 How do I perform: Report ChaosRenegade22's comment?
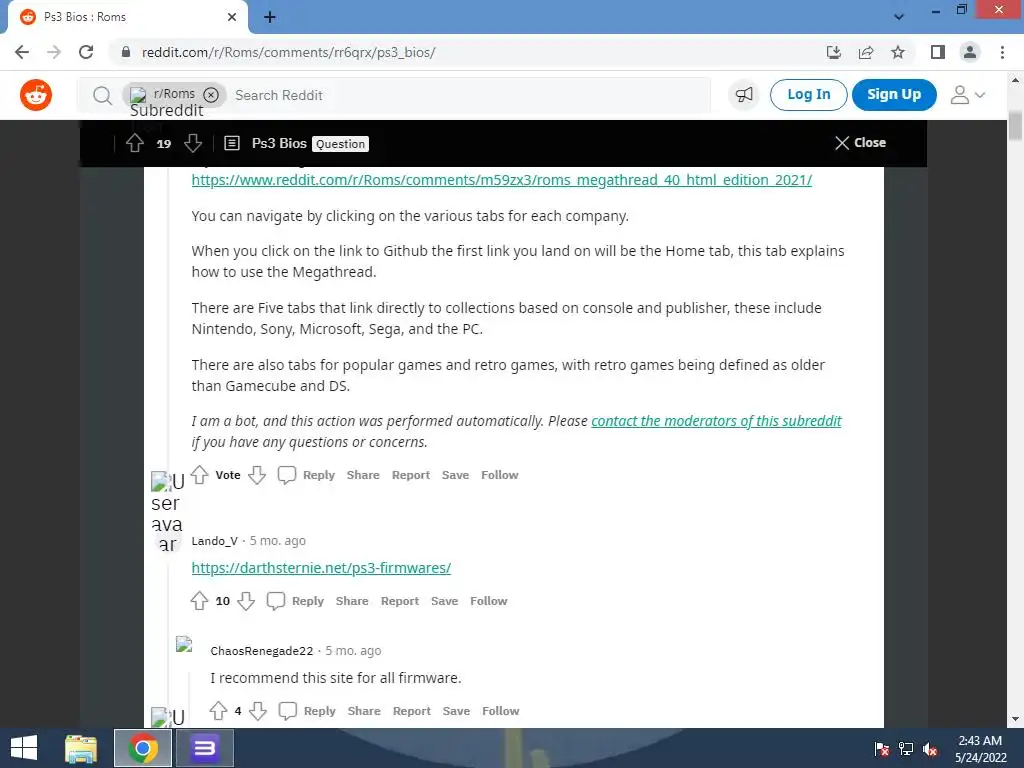tap(411, 711)
